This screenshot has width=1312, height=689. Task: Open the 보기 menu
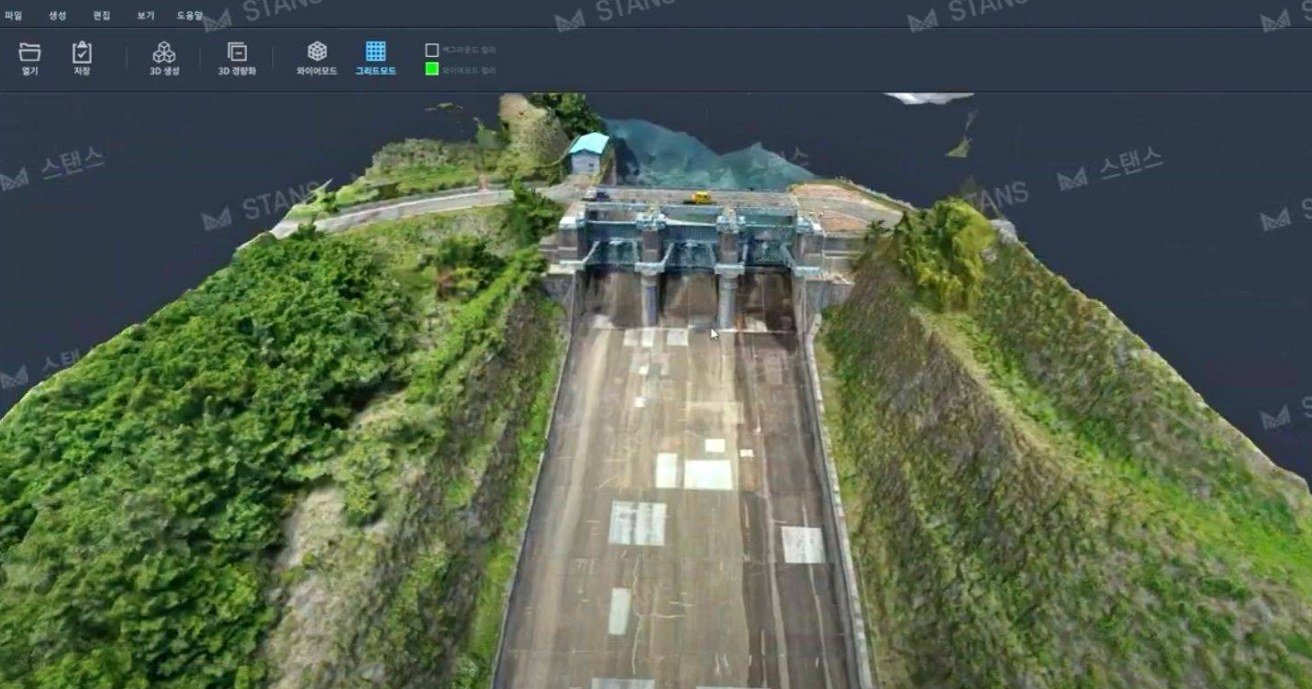click(x=146, y=16)
